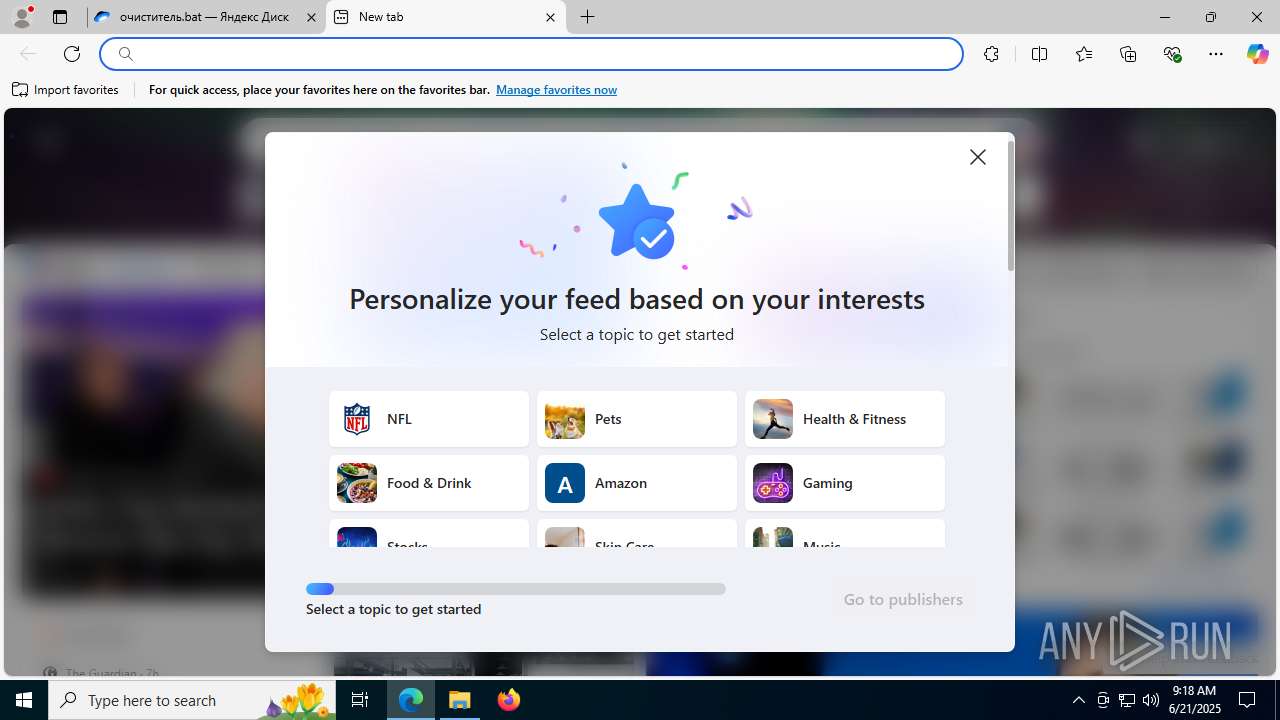This screenshot has height=720, width=1280.
Task: Open a new tab with plus button
Action: (x=588, y=17)
